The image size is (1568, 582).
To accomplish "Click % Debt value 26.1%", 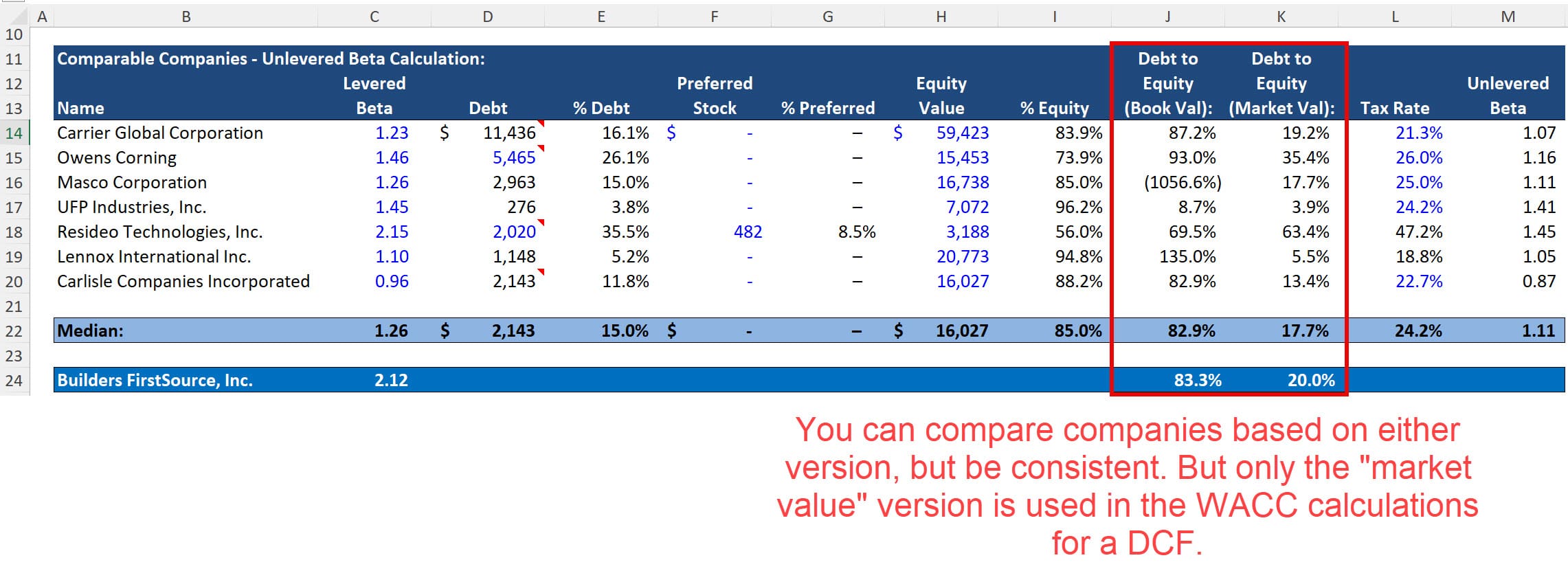I will pos(625,157).
